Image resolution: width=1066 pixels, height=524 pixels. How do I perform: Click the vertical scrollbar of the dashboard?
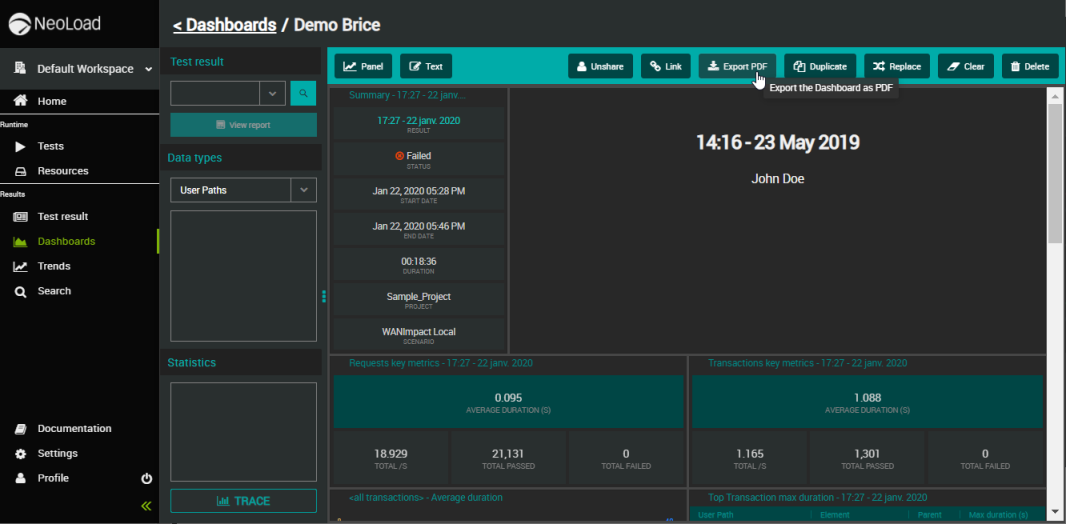click(x=1054, y=170)
